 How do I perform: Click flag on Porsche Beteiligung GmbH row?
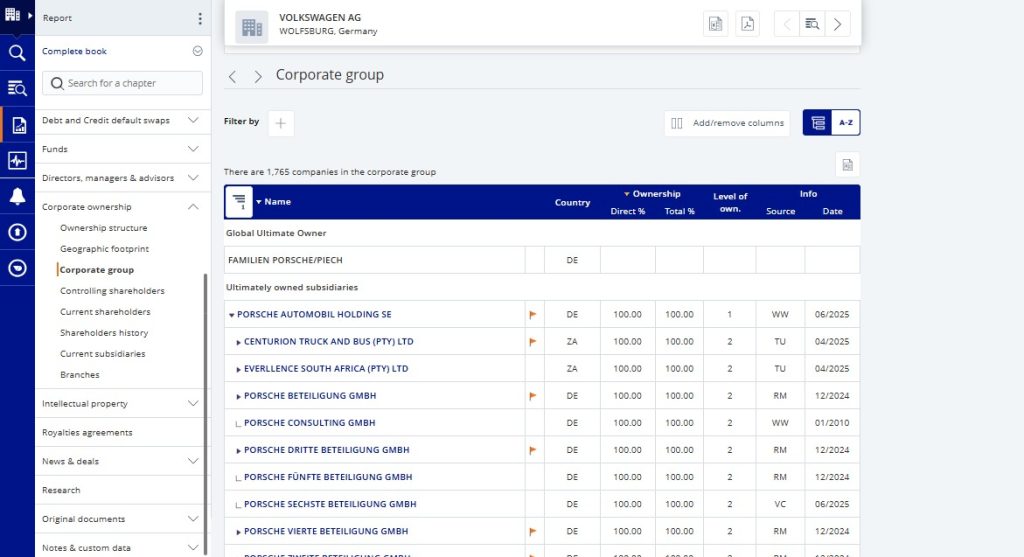(x=533, y=396)
